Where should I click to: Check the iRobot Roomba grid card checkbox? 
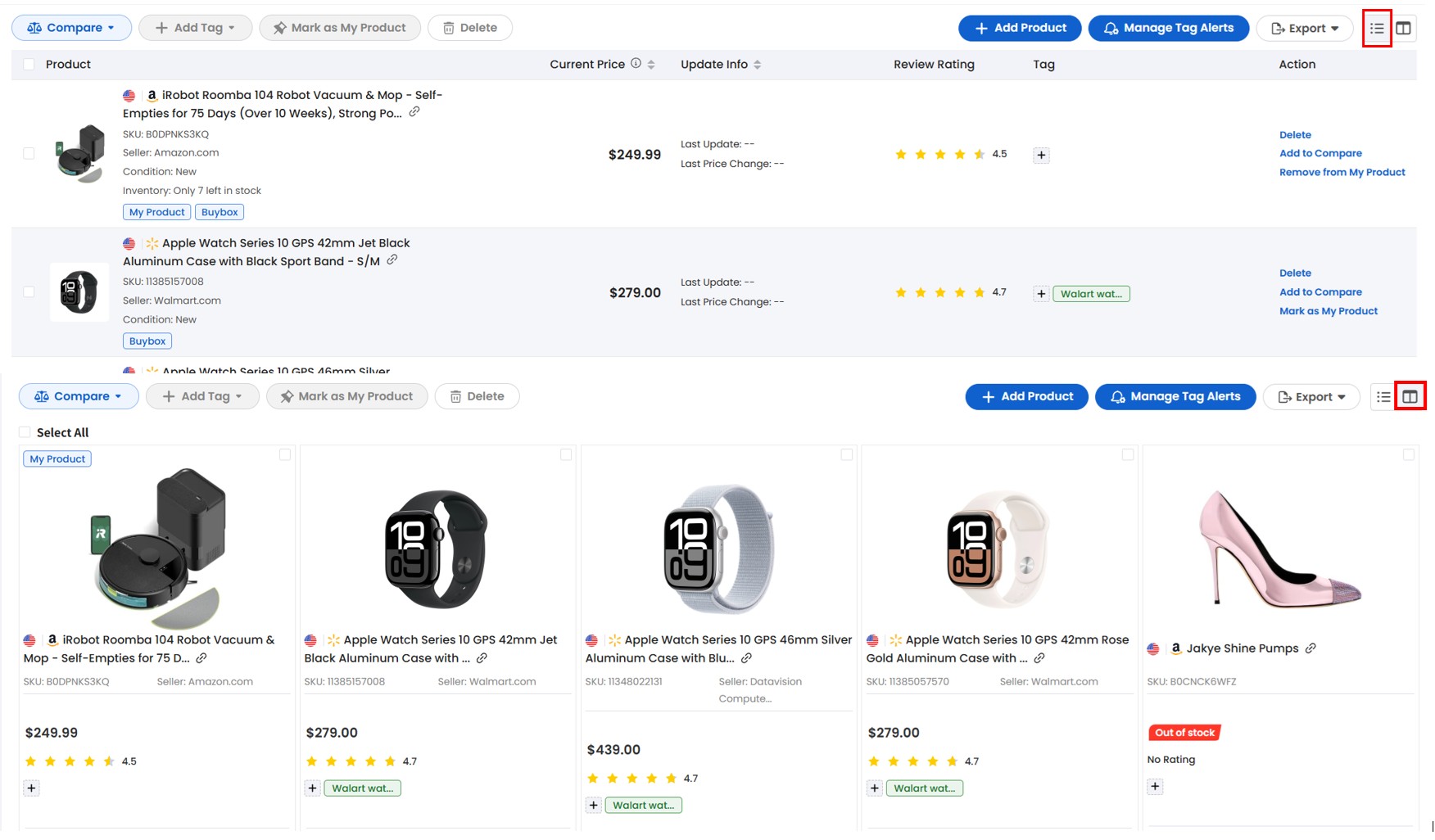285,454
